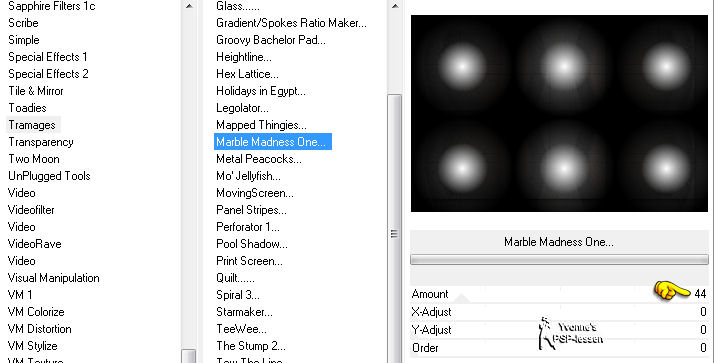The image size is (714, 363).
Task: Choose Special Effects 2 category
Action: (x=48, y=74)
